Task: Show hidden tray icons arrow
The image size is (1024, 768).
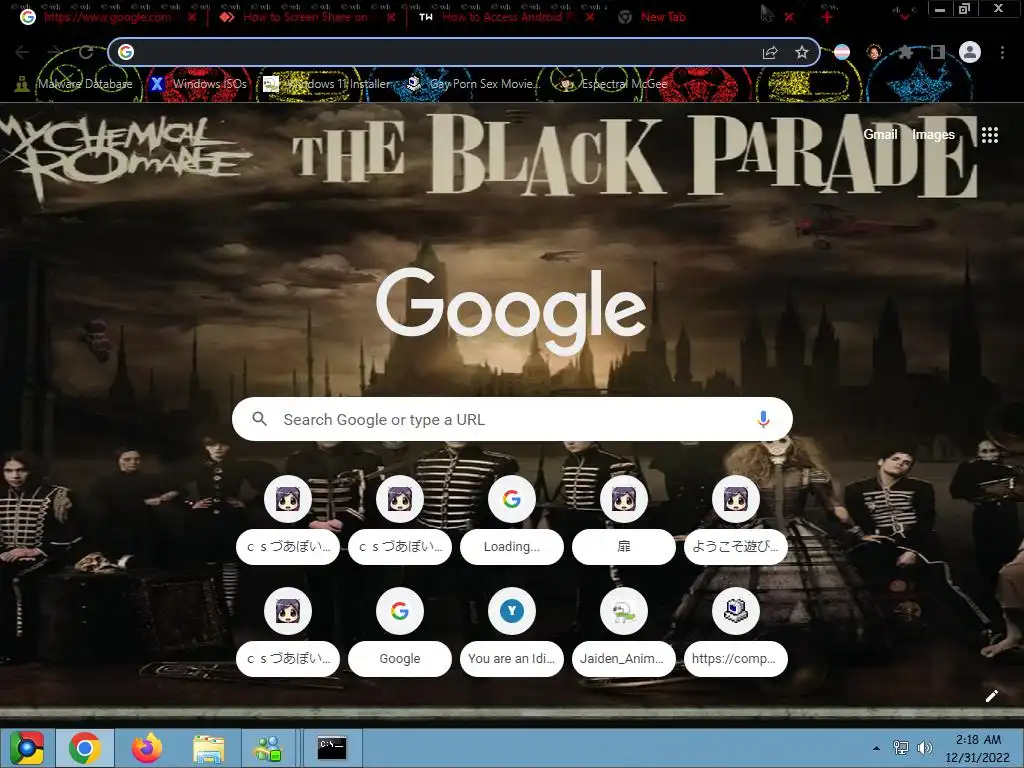Action: pyautogui.click(x=876, y=748)
